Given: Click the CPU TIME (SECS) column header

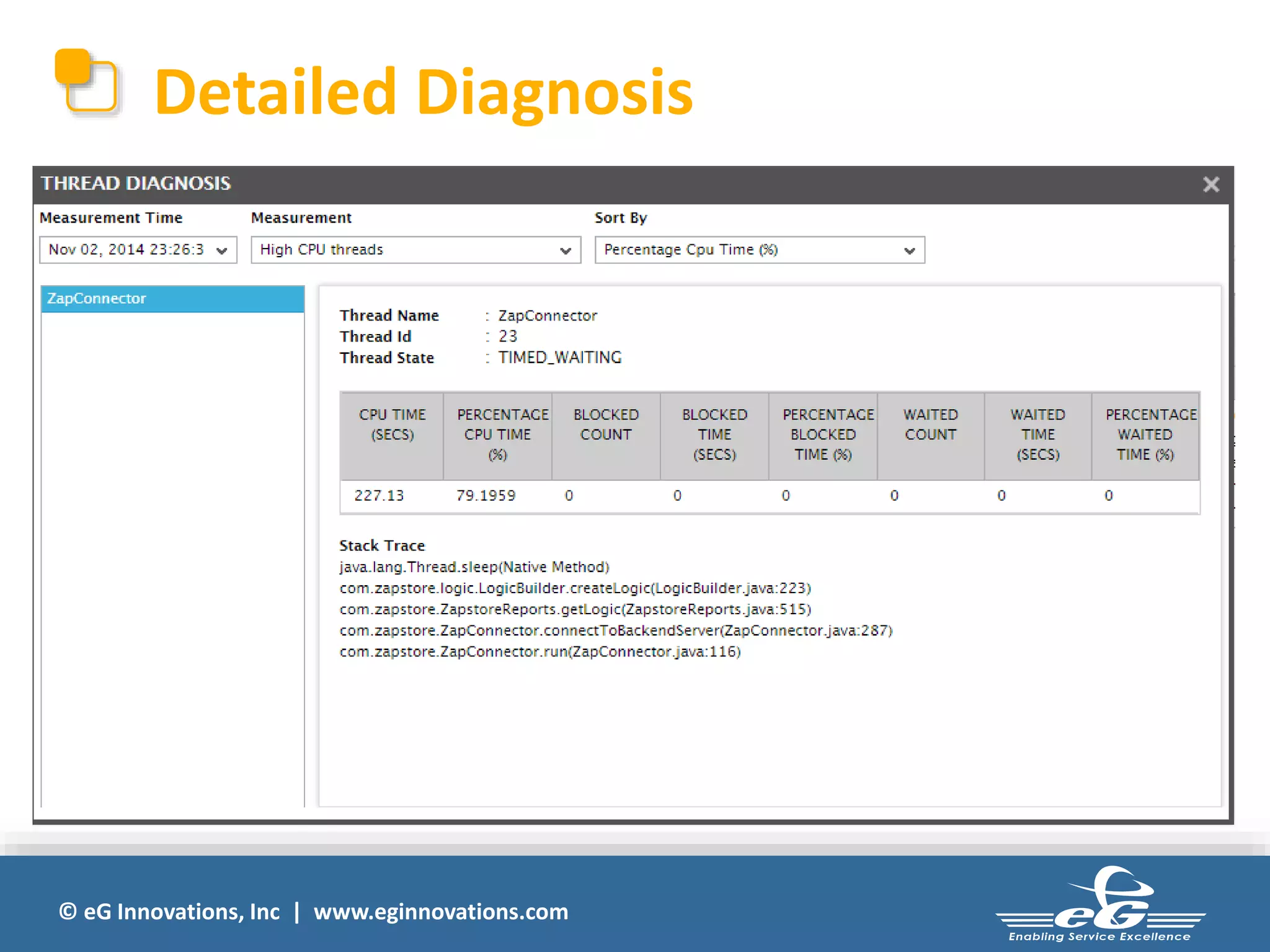Looking at the screenshot, I should click(x=392, y=436).
